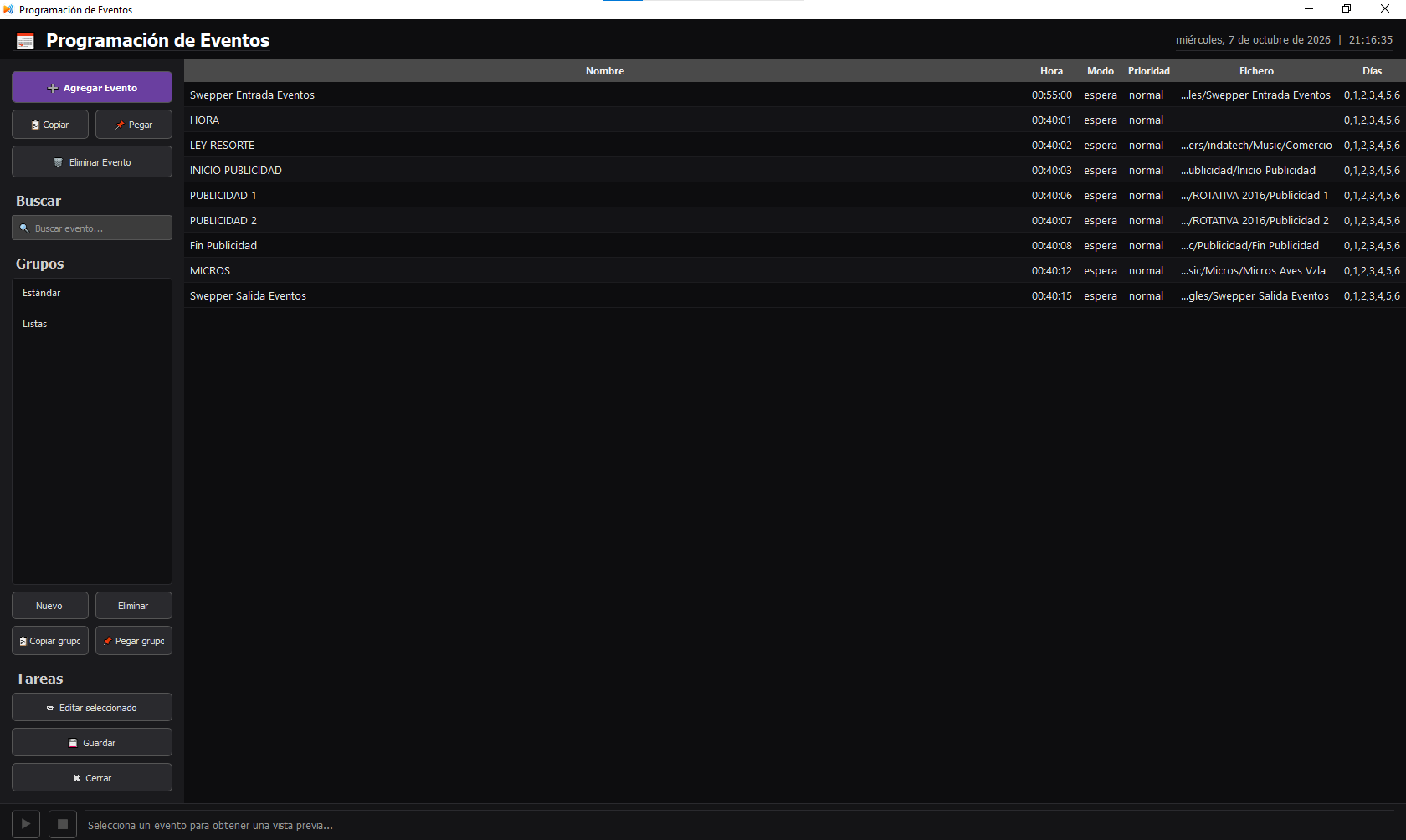Select the MICROS event row

click(794, 270)
